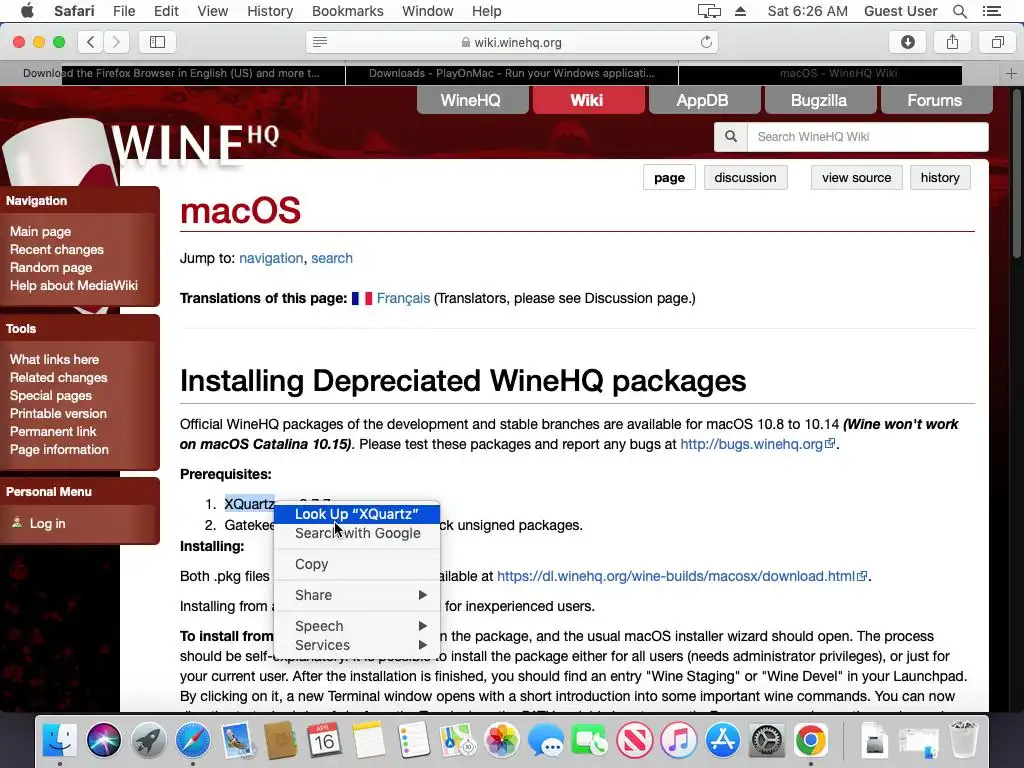
Task: Open News app in dock
Action: 635,741
